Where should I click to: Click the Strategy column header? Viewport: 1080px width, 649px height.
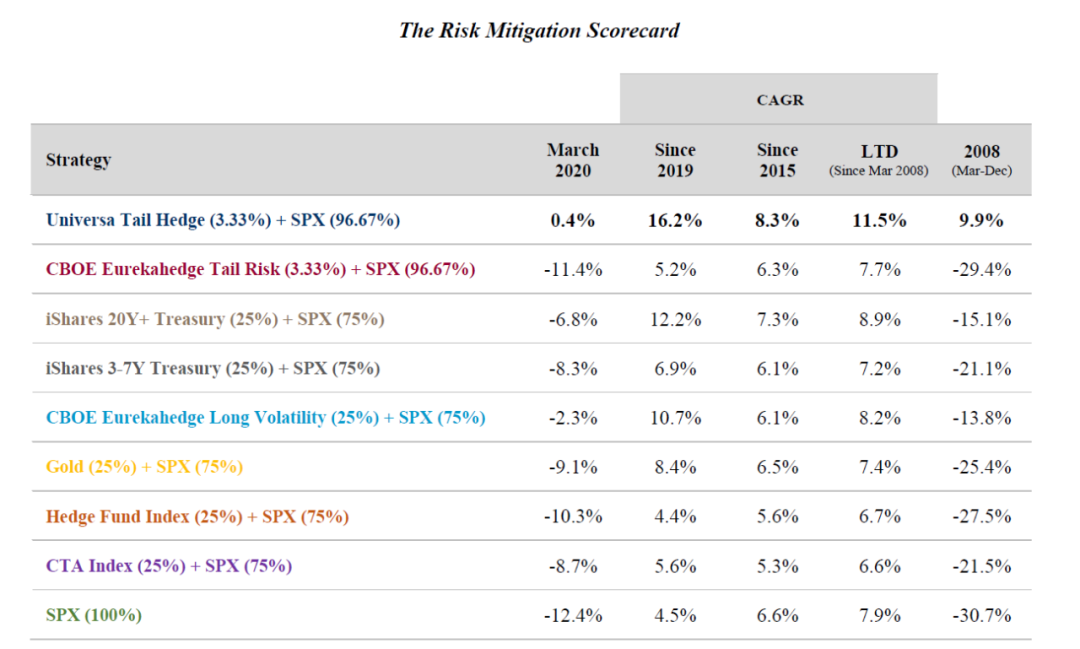pyautogui.click(x=78, y=160)
